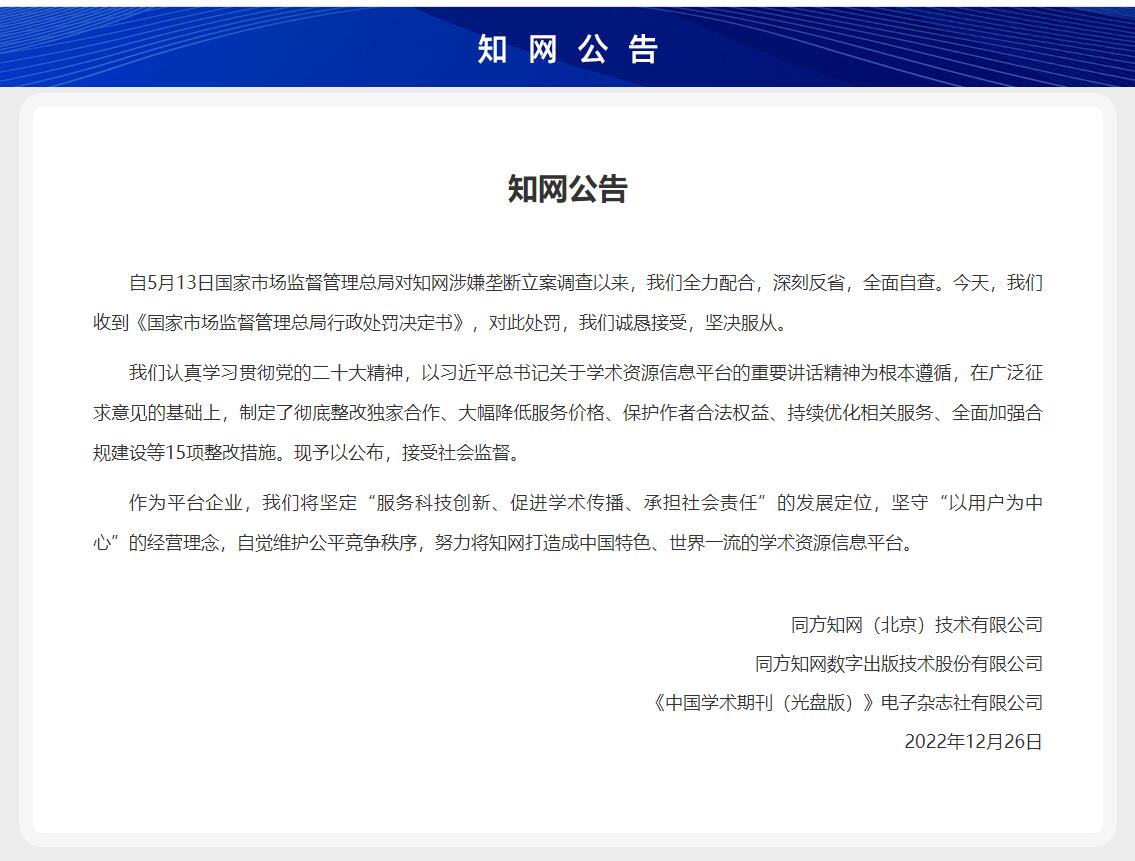Click the paragraph beginning 我们认真学习贯彻党的二十大精神
This screenshot has width=1135, height=861.
coord(568,413)
